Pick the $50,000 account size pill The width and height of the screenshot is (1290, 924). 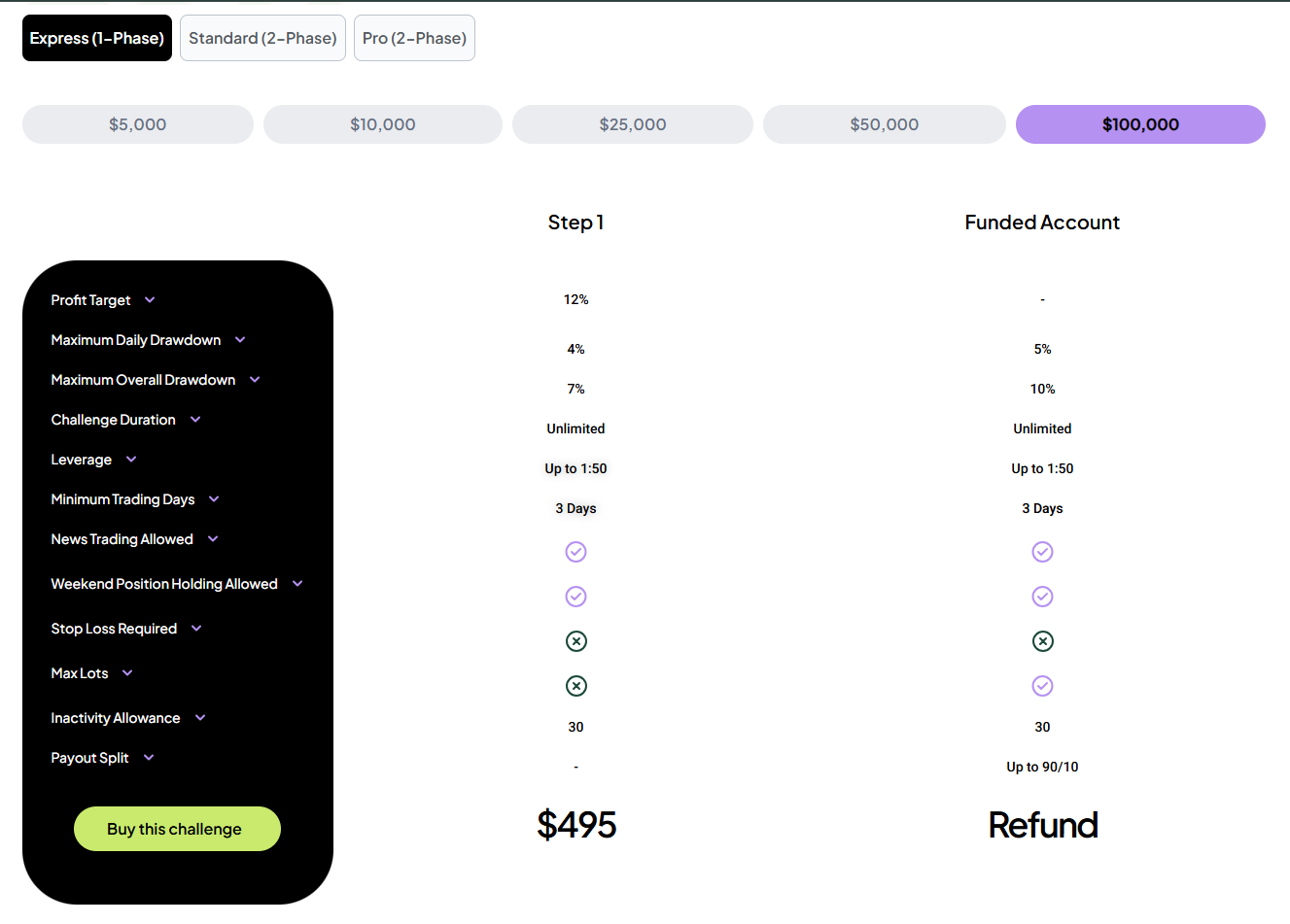[884, 124]
